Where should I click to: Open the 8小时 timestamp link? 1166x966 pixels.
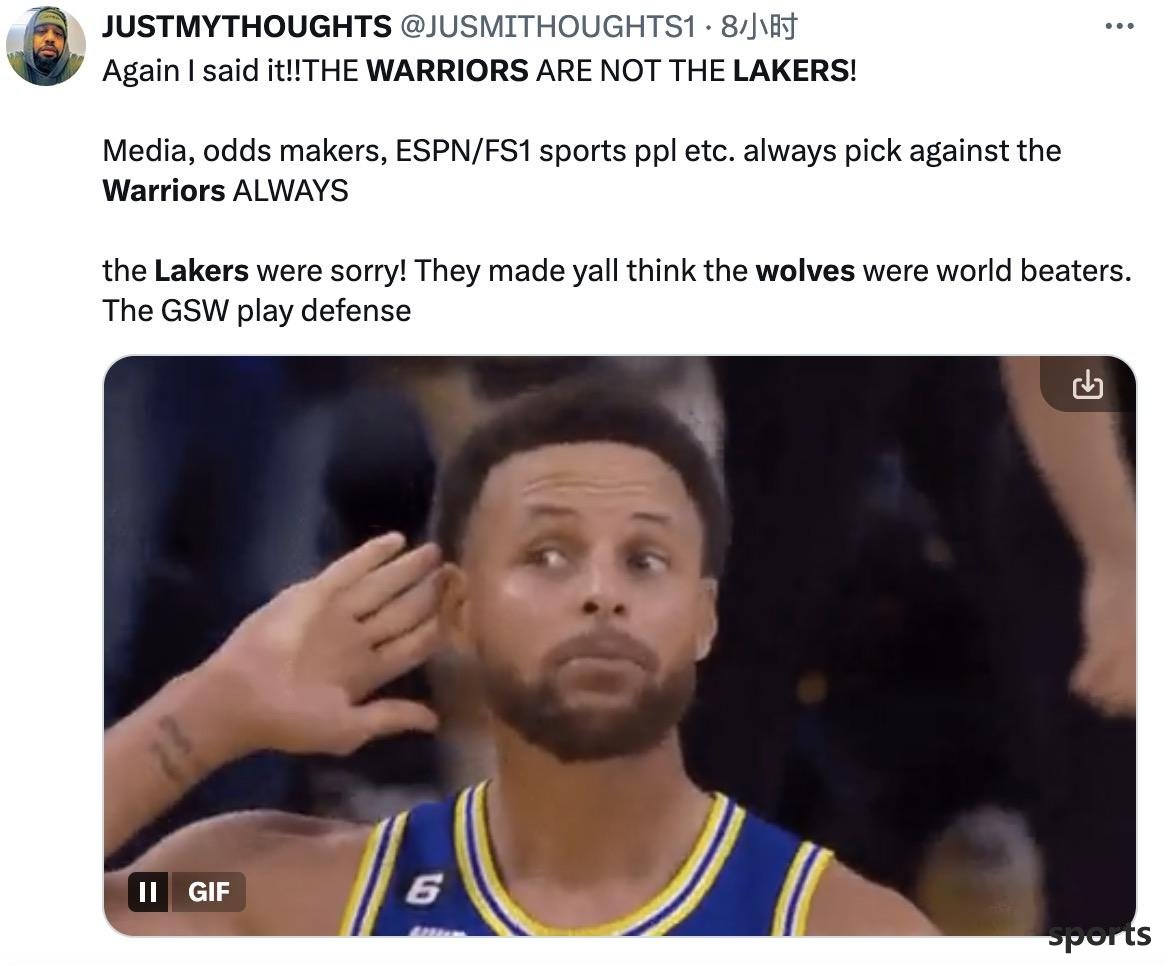pos(759,27)
